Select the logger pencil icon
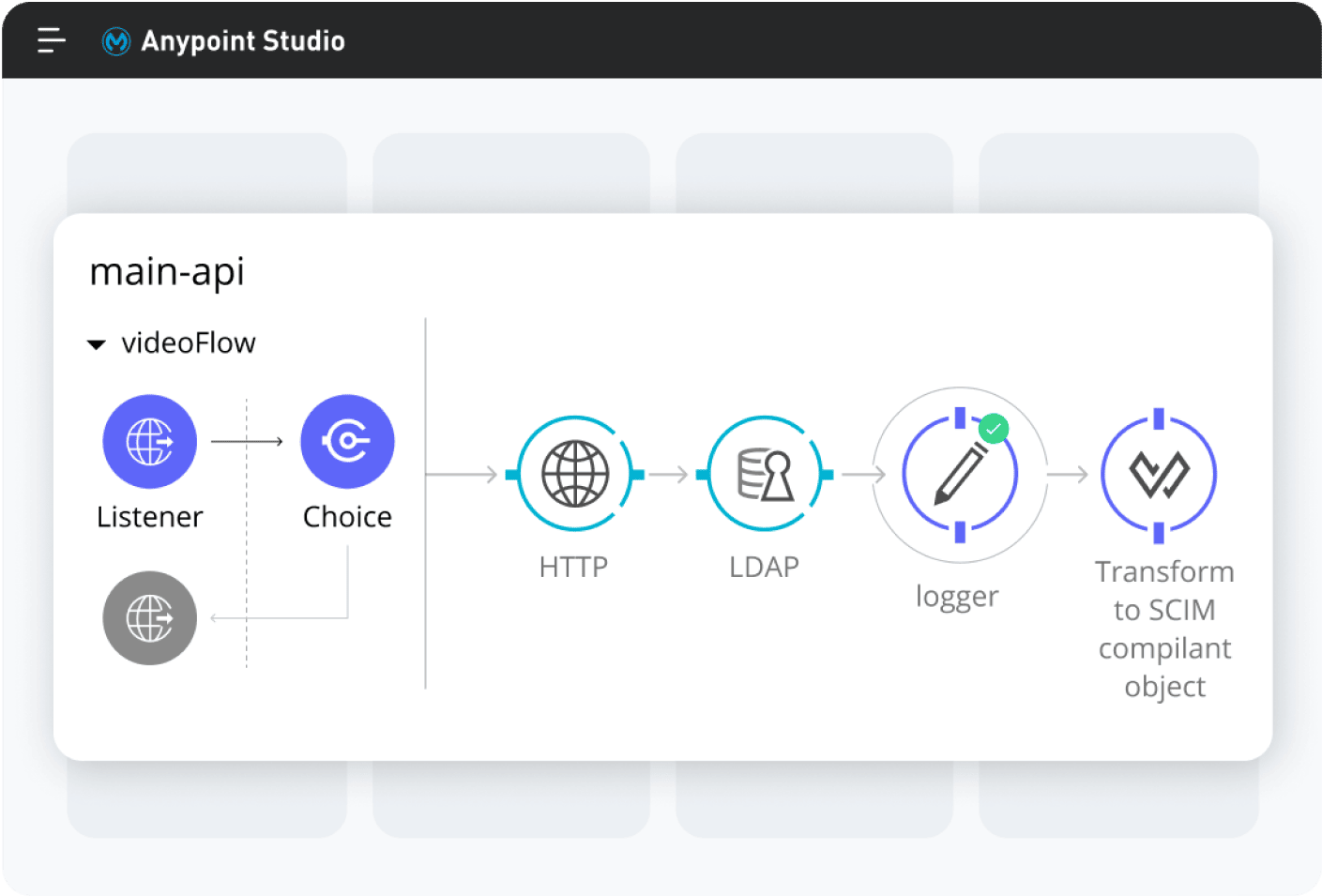 (960, 475)
